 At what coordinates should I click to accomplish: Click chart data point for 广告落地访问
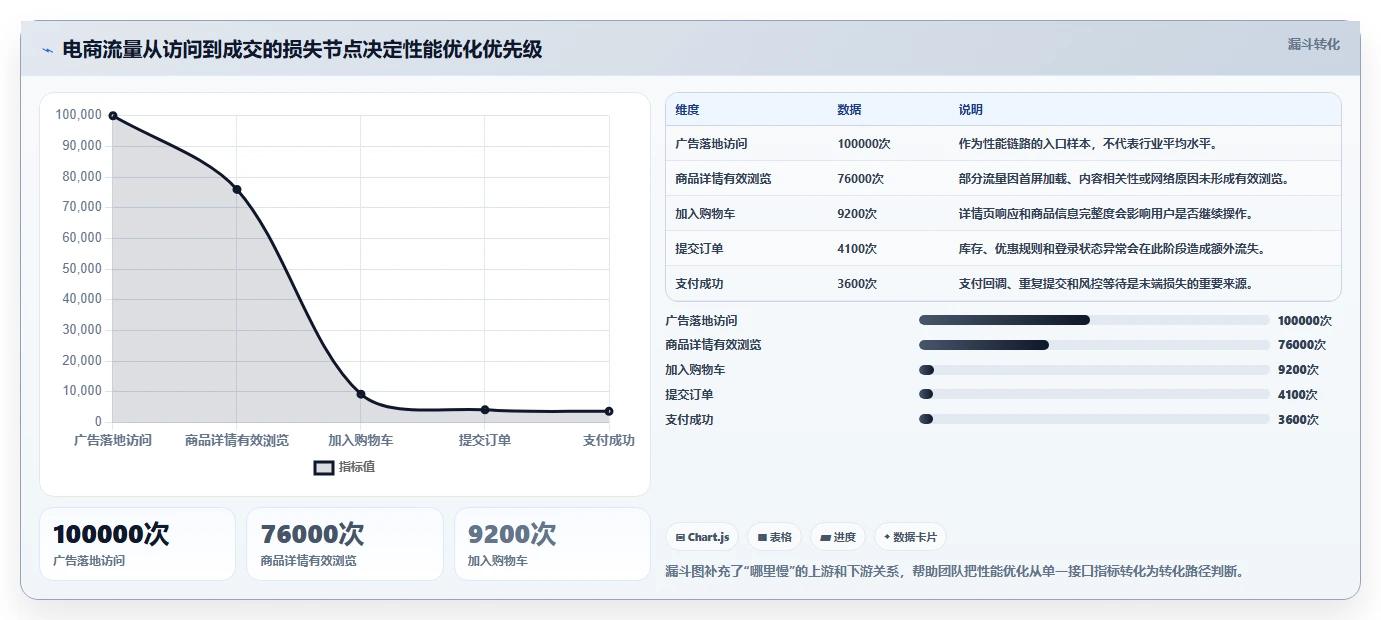[113, 116]
